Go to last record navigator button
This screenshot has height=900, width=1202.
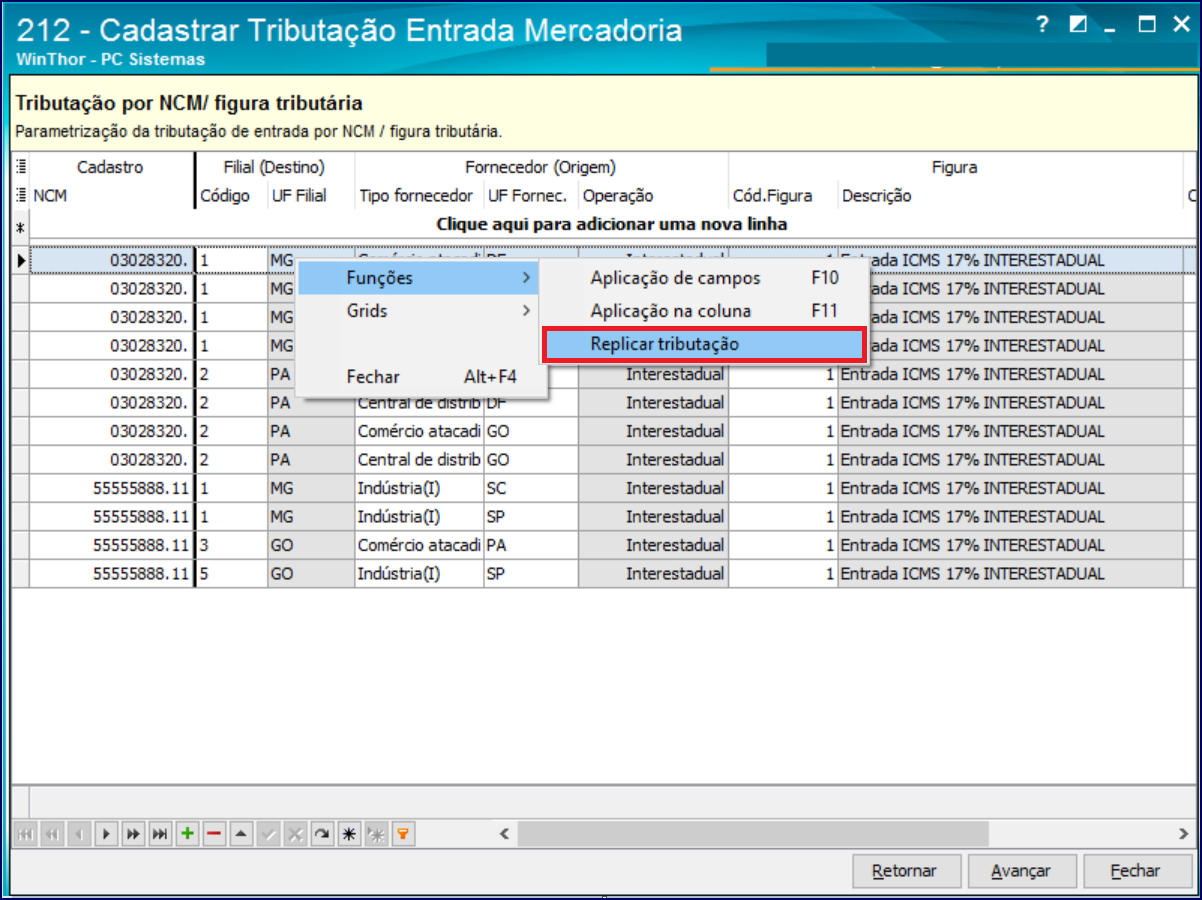pos(160,834)
